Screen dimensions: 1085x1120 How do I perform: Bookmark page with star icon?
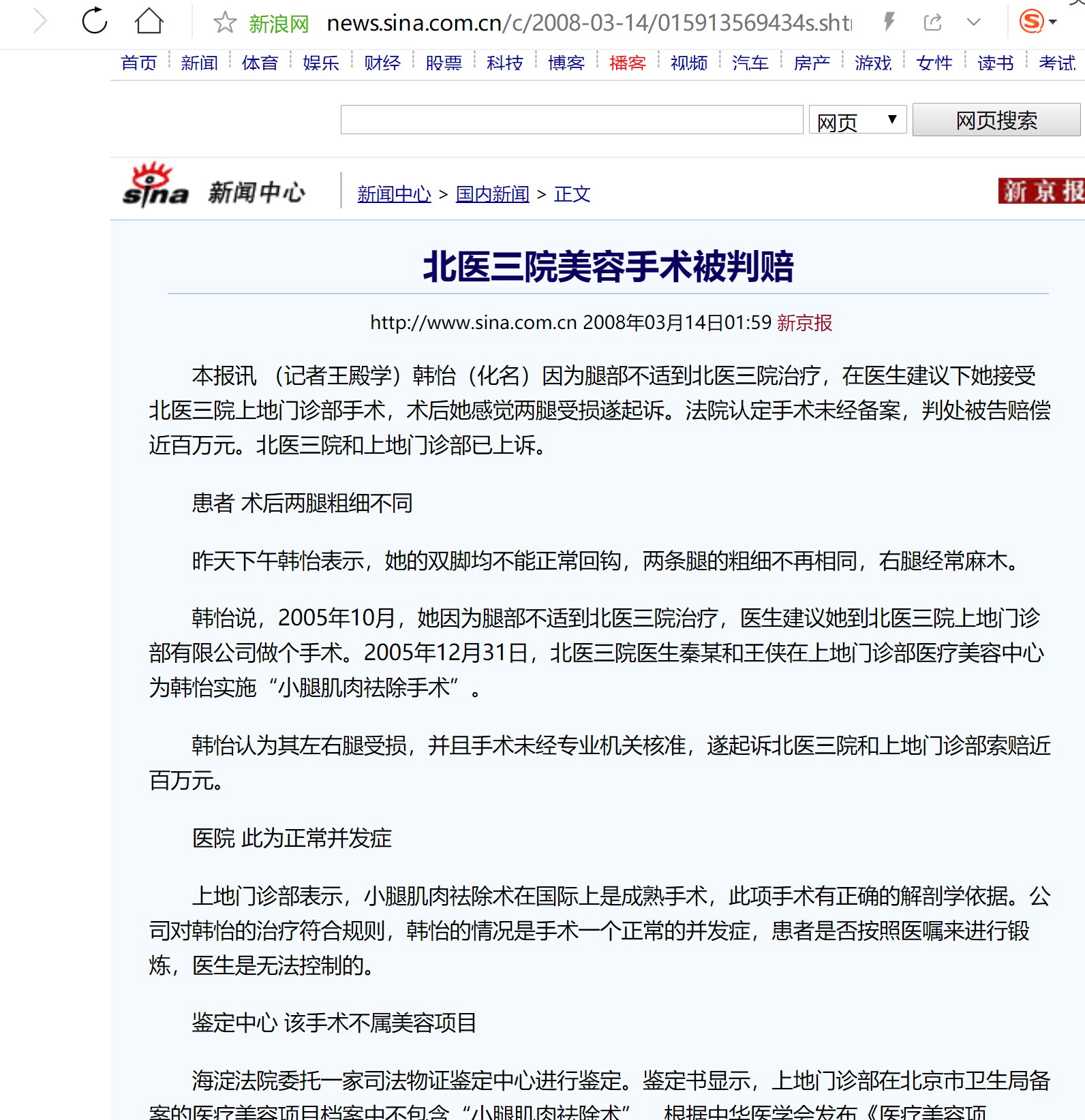pos(224,22)
